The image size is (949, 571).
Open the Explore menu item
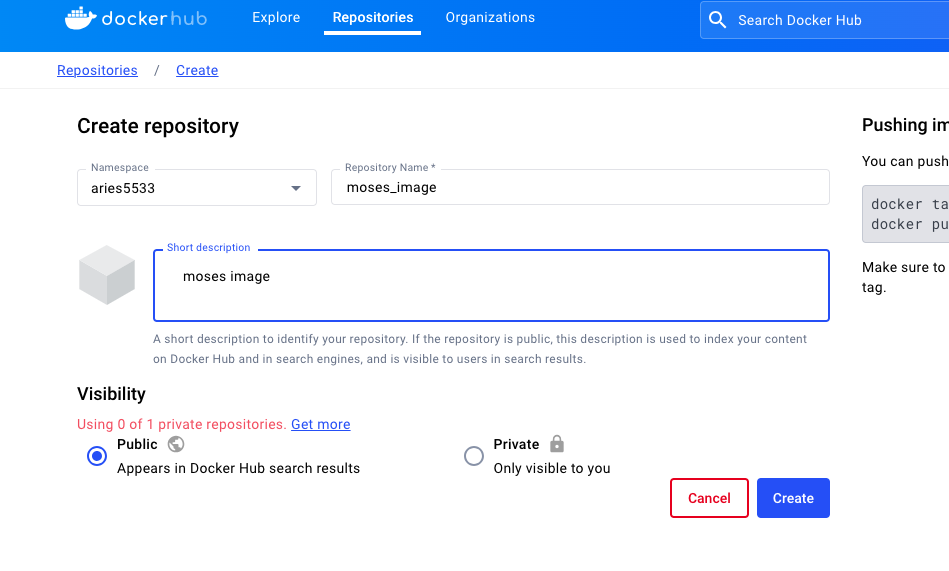[x=276, y=18]
